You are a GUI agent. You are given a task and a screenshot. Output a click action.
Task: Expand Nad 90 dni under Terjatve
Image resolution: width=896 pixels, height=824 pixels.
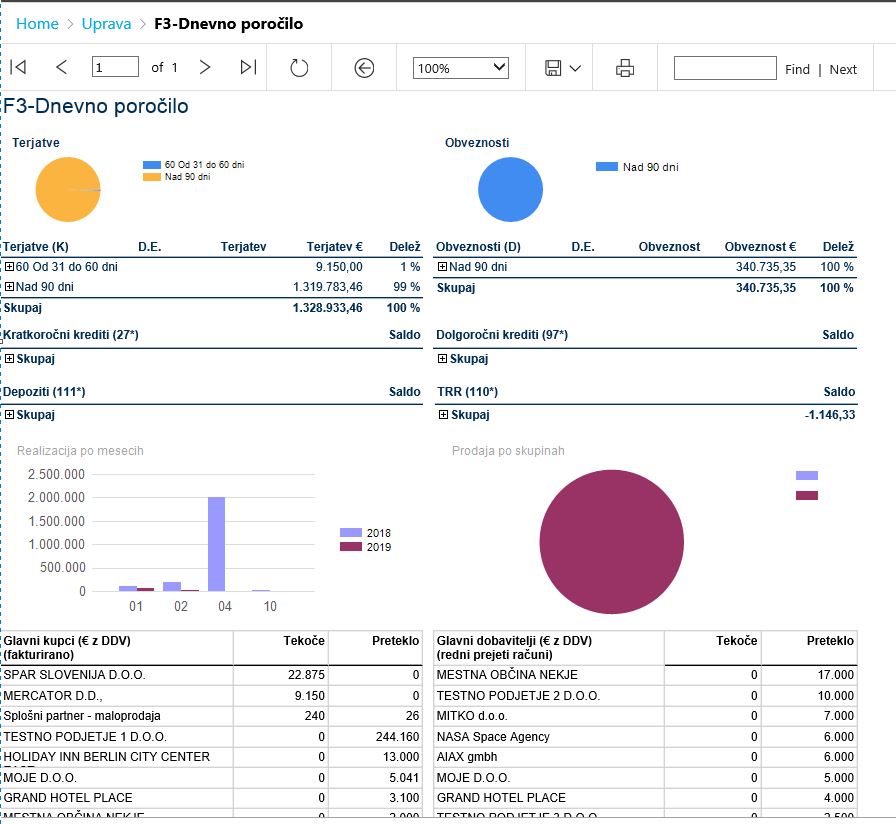[9, 286]
